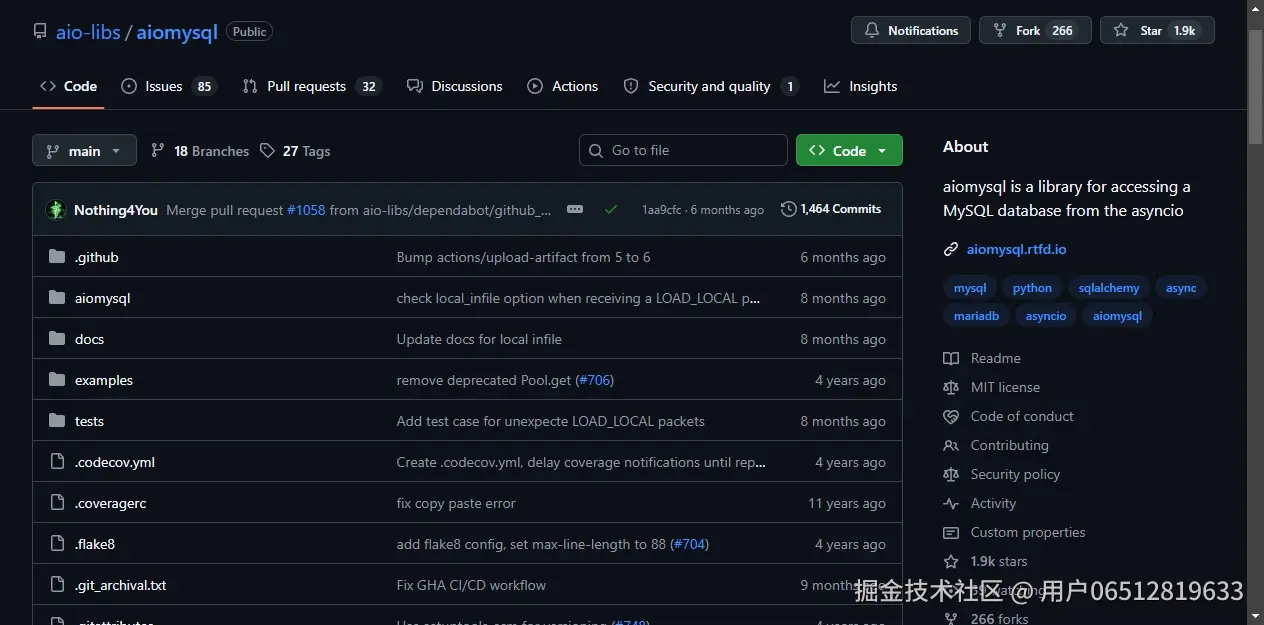Open commit 'Bump actions/upload-artifact from 5 to 6'
The width and height of the screenshot is (1264, 625).
click(x=523, y=257)
